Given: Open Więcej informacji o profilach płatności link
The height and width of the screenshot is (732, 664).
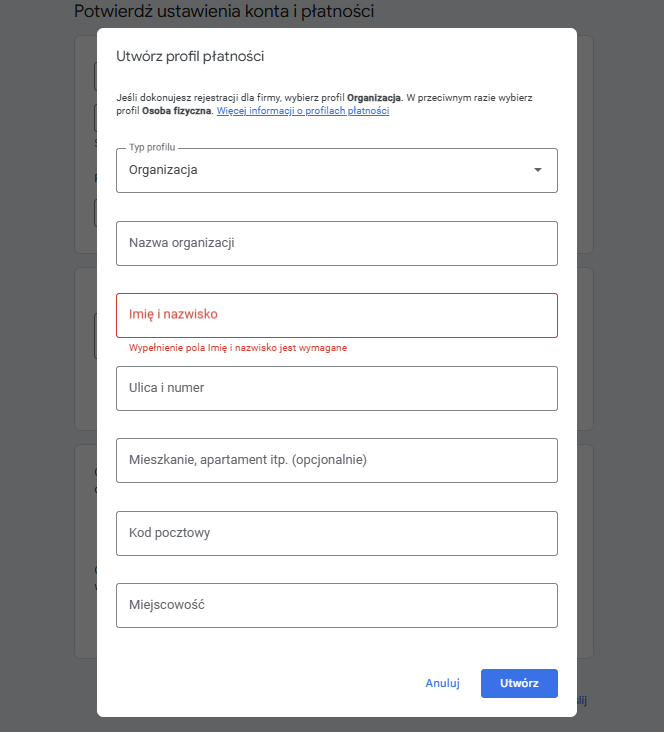Looking at the screenshot, I should pyautogui.click(x=303, y=111).
